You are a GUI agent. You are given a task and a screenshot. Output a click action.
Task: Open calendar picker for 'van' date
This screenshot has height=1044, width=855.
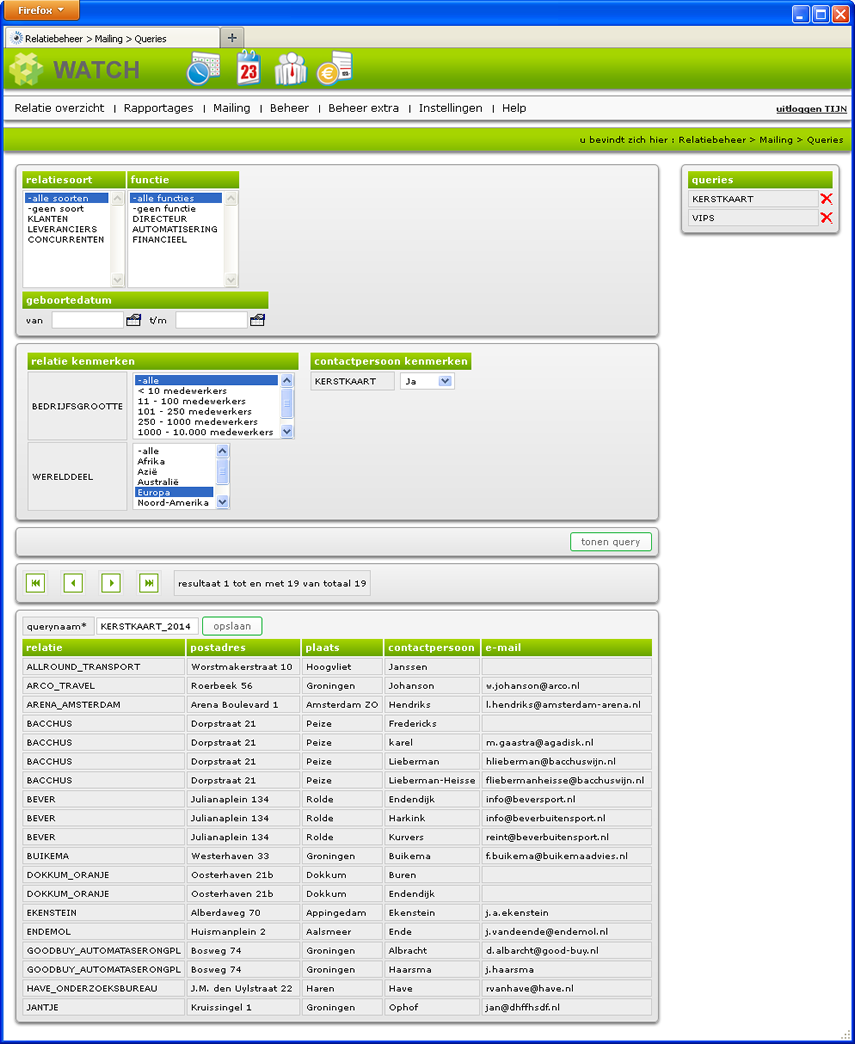133,320
